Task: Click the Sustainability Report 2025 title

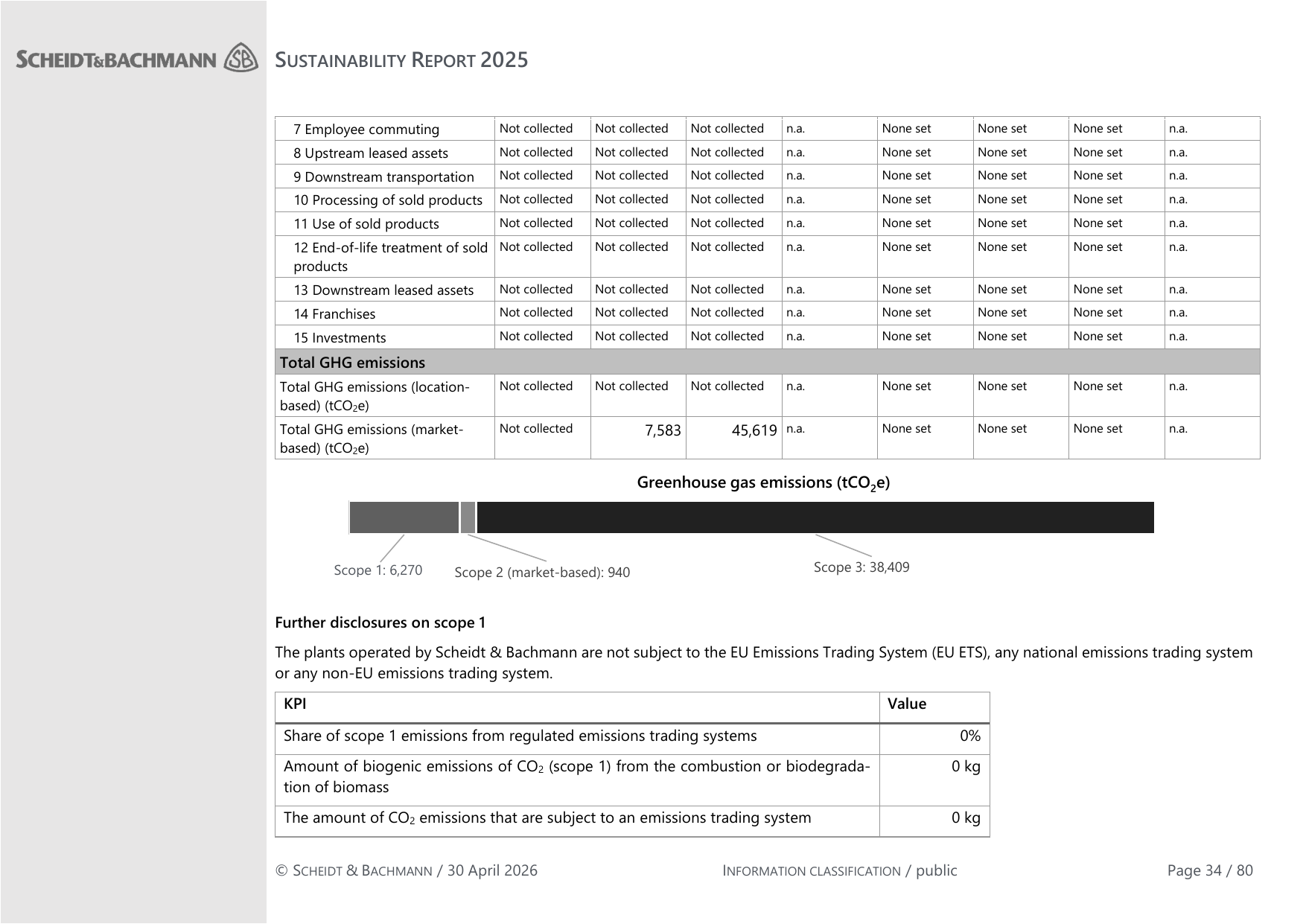Action: 401,60
